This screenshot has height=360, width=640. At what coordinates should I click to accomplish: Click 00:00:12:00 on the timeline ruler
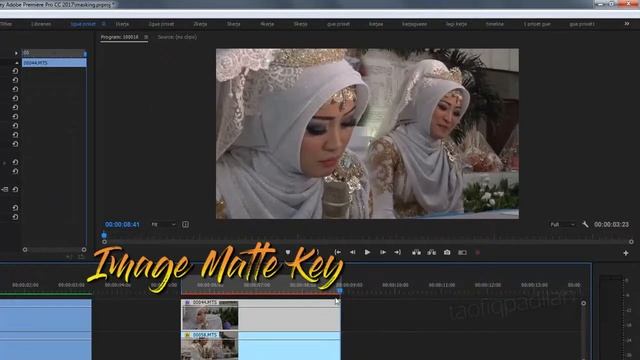488,285
